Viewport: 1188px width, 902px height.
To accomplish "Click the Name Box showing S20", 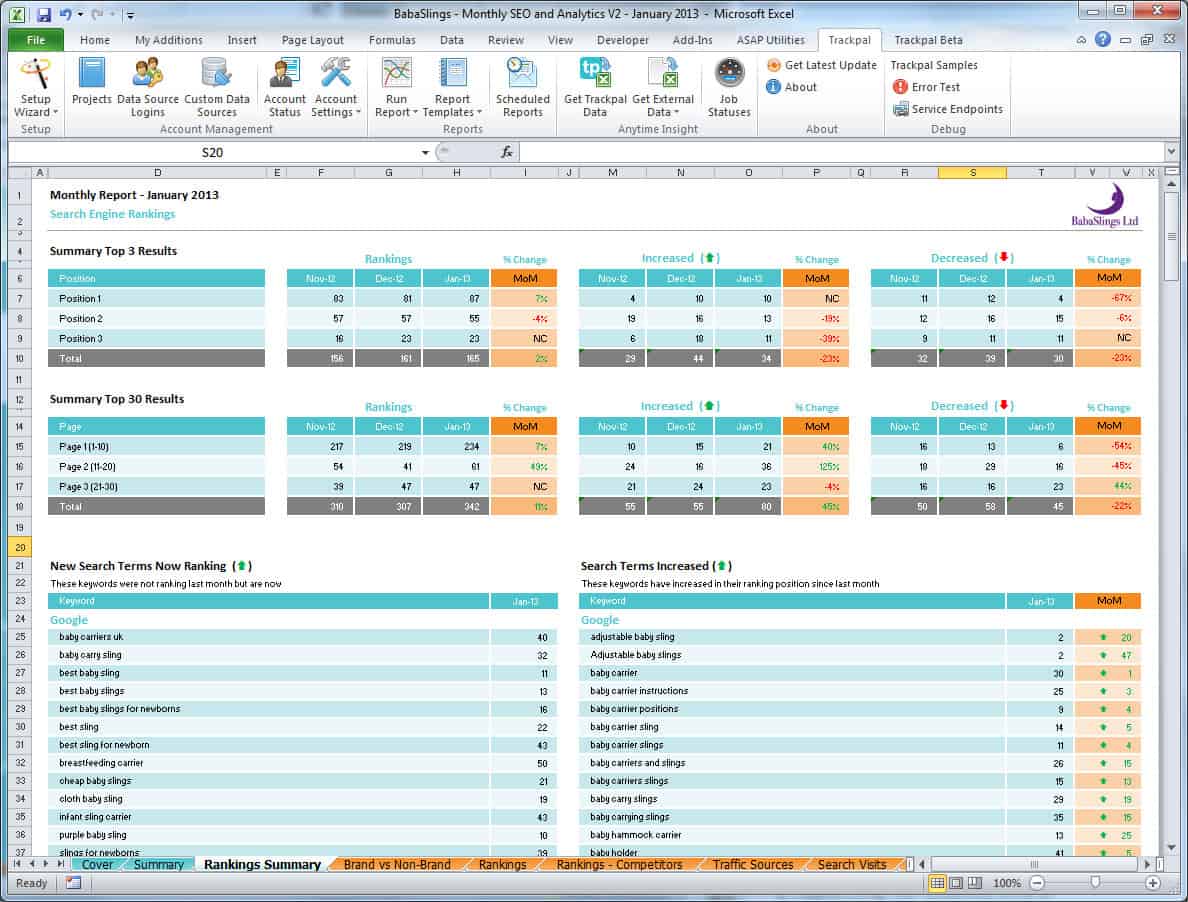I will pyautogui.click(x=213, y=152).
